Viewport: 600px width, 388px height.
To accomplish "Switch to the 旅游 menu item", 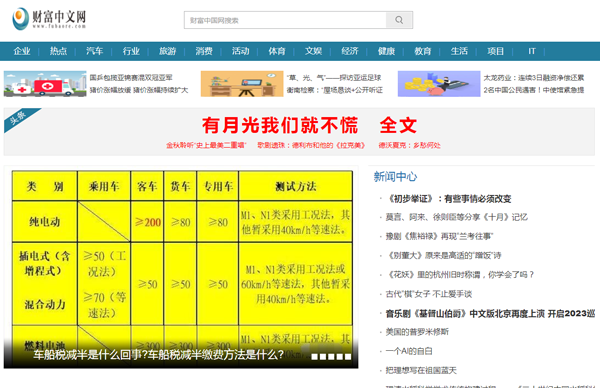I will click(168, 51).
